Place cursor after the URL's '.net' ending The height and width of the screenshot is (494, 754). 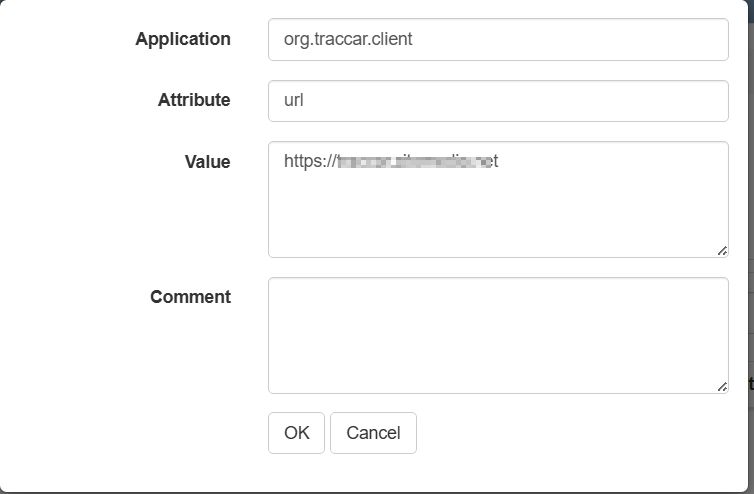tap(499, 161)
